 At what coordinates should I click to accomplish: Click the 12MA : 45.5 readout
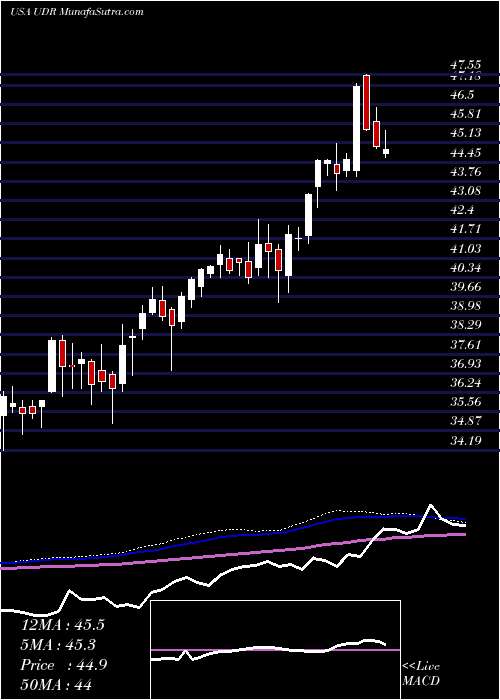click(62, 625)
